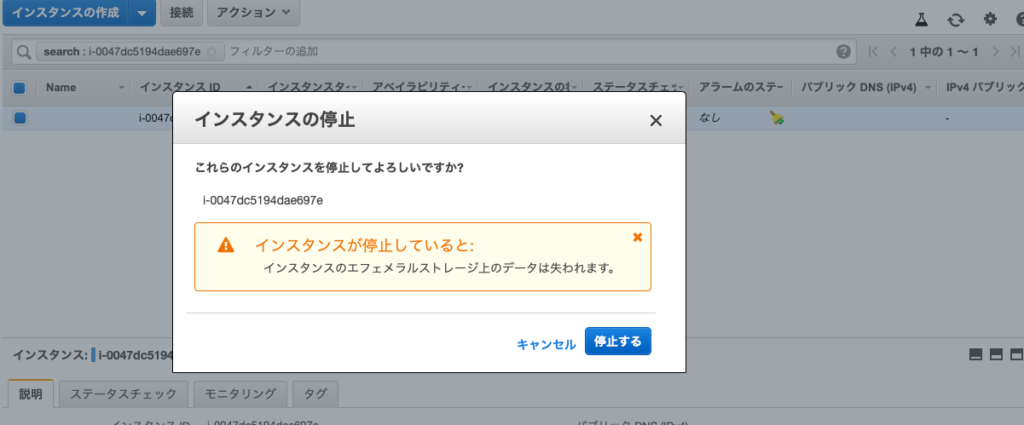Uncheck the selected instance row checkbox
The width and height of the screenshot is (1024, 425).
20,118
